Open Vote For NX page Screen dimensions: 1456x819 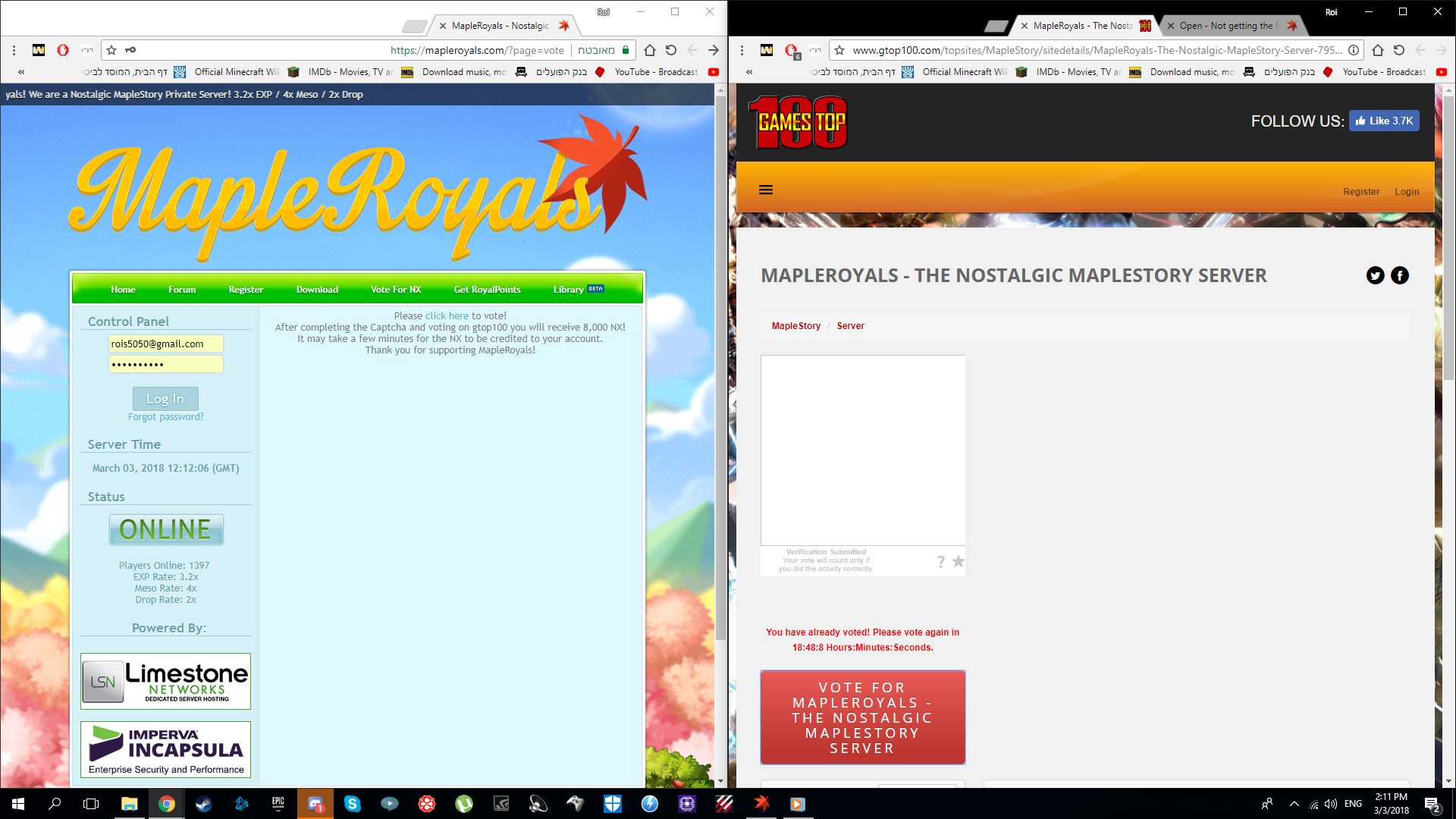click(x=396, y=290)
